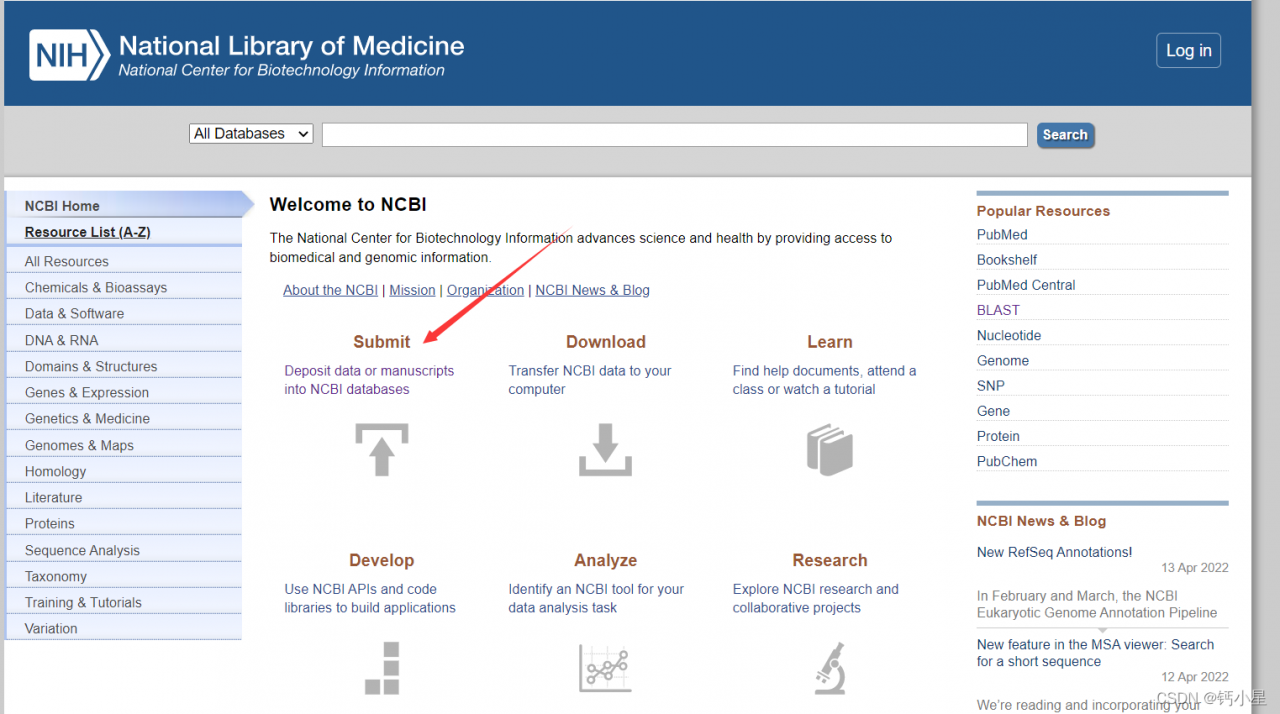Click the Research microscope icon
The image size is (1280, 714).
(830, 668)
